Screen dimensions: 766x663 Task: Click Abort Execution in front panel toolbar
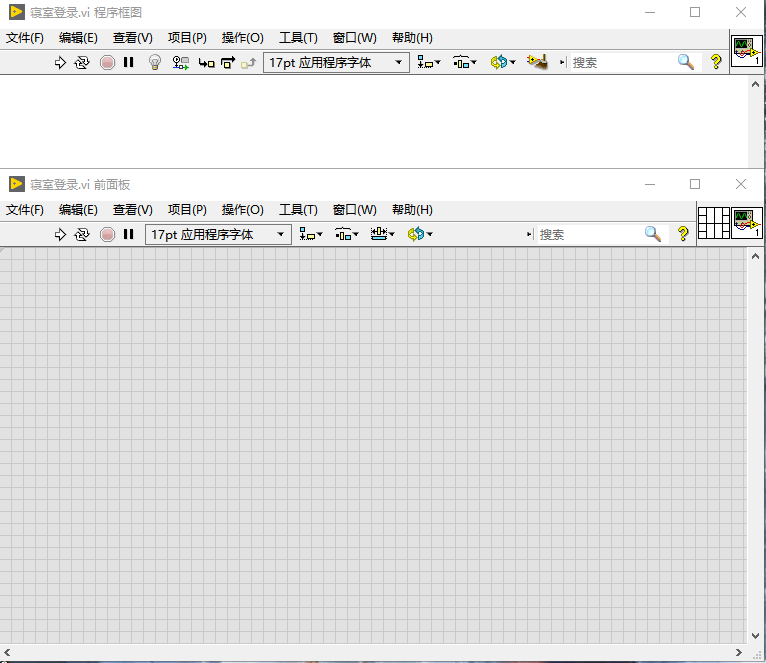point(107,235)
